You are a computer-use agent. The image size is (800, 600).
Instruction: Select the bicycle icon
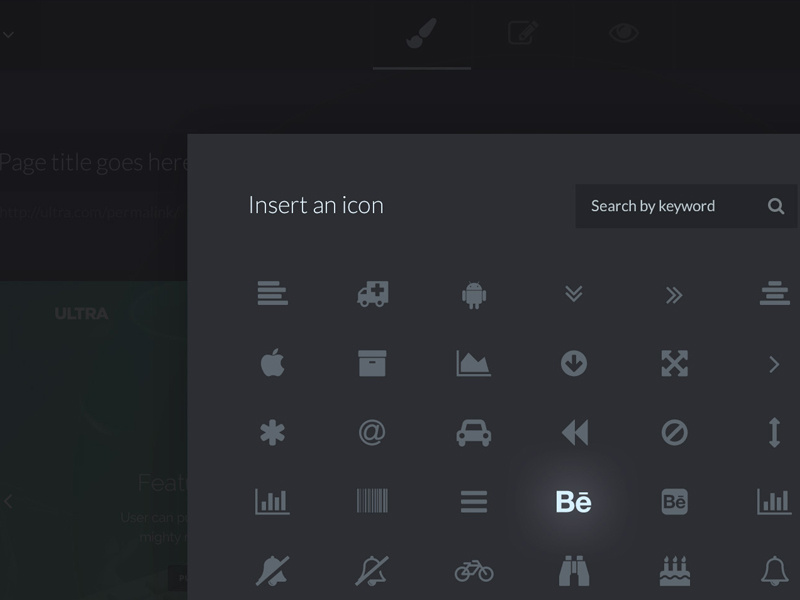(x=473, y=570)
